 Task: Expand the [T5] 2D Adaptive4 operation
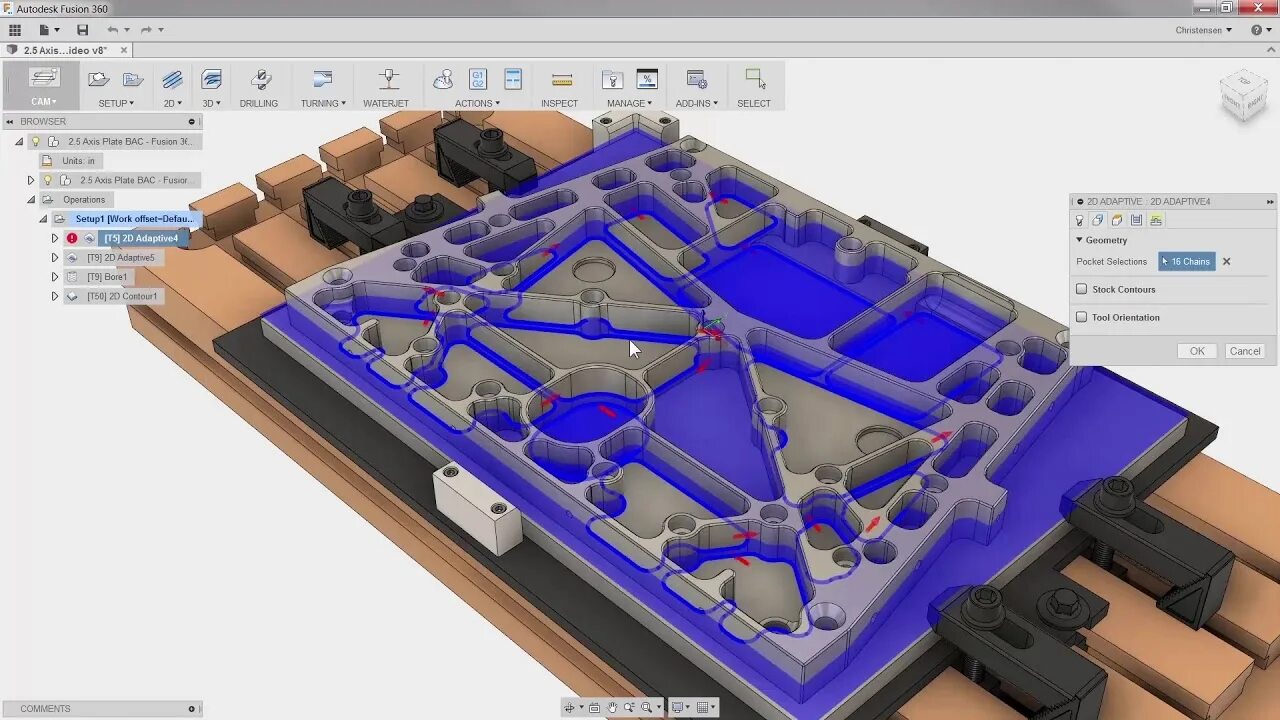click(55, 238)
